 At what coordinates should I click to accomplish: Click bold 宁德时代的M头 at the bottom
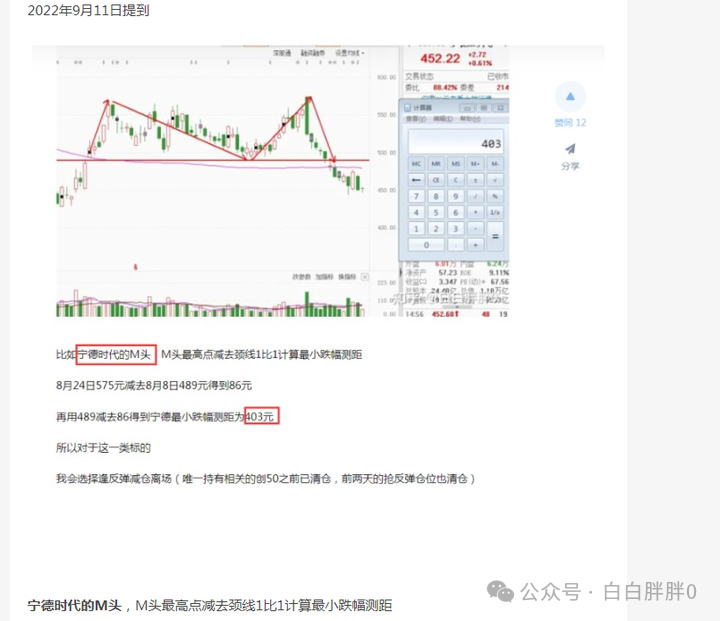click(74, 605)
